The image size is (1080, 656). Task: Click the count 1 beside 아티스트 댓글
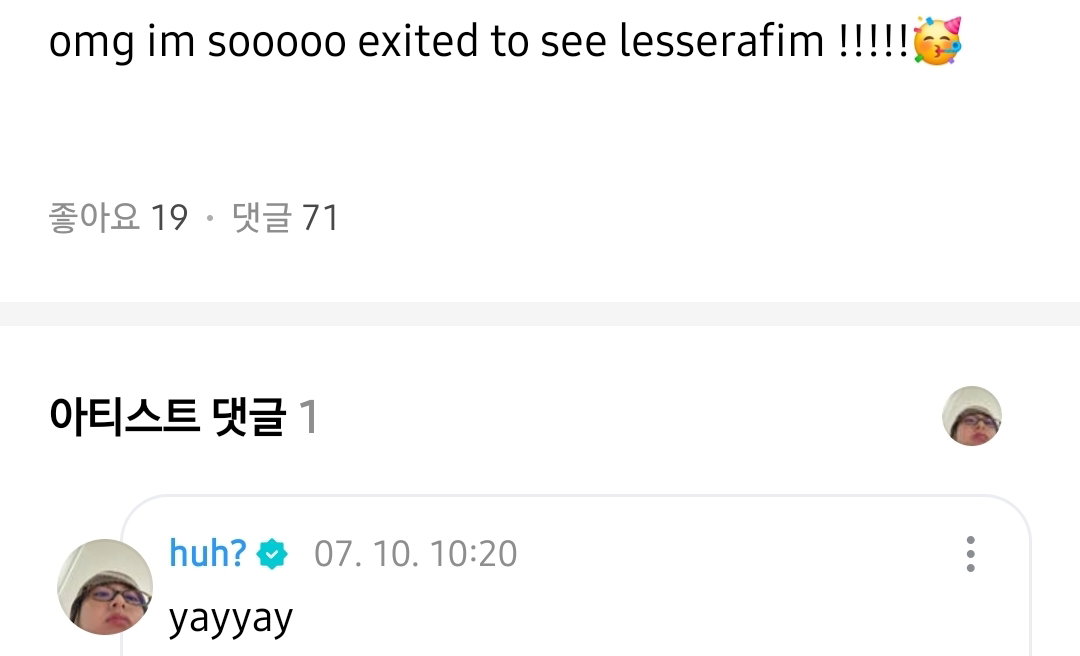[x=308, y=417]
